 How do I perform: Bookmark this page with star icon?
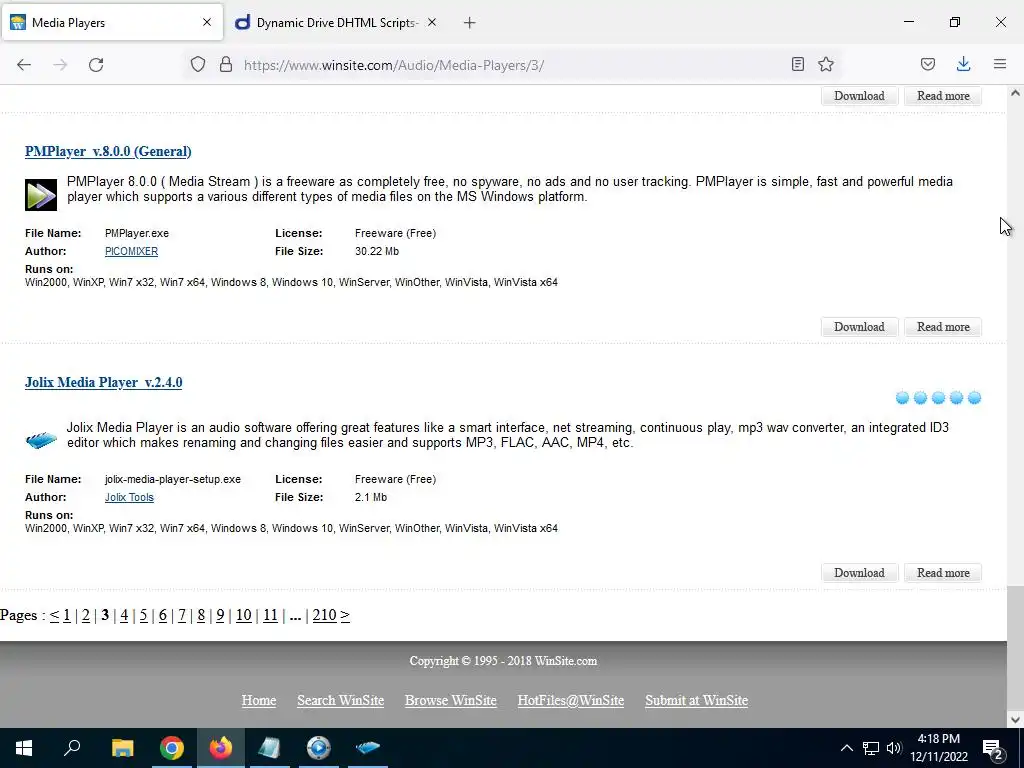[826, 64]
